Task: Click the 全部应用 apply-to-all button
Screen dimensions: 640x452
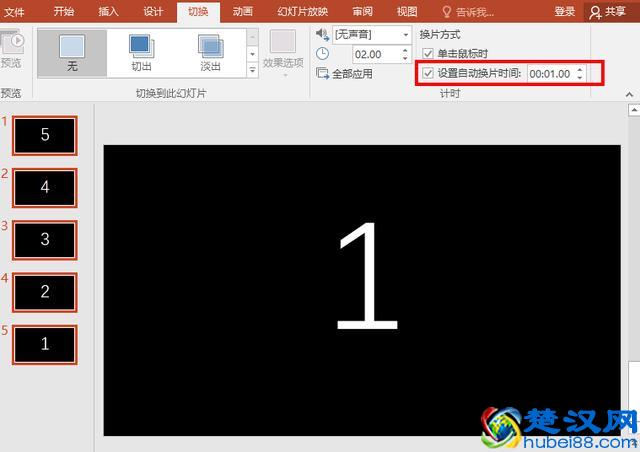Action: pos(344,74)
